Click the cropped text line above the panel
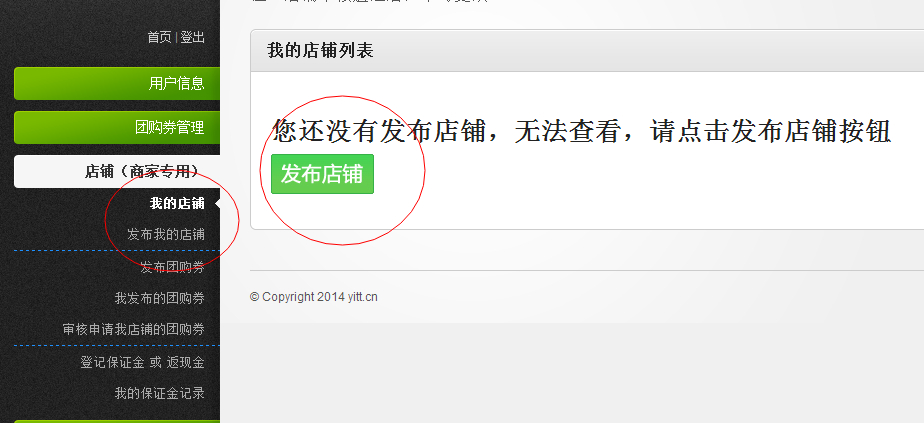Screen dimensions: 924x423 369,1
